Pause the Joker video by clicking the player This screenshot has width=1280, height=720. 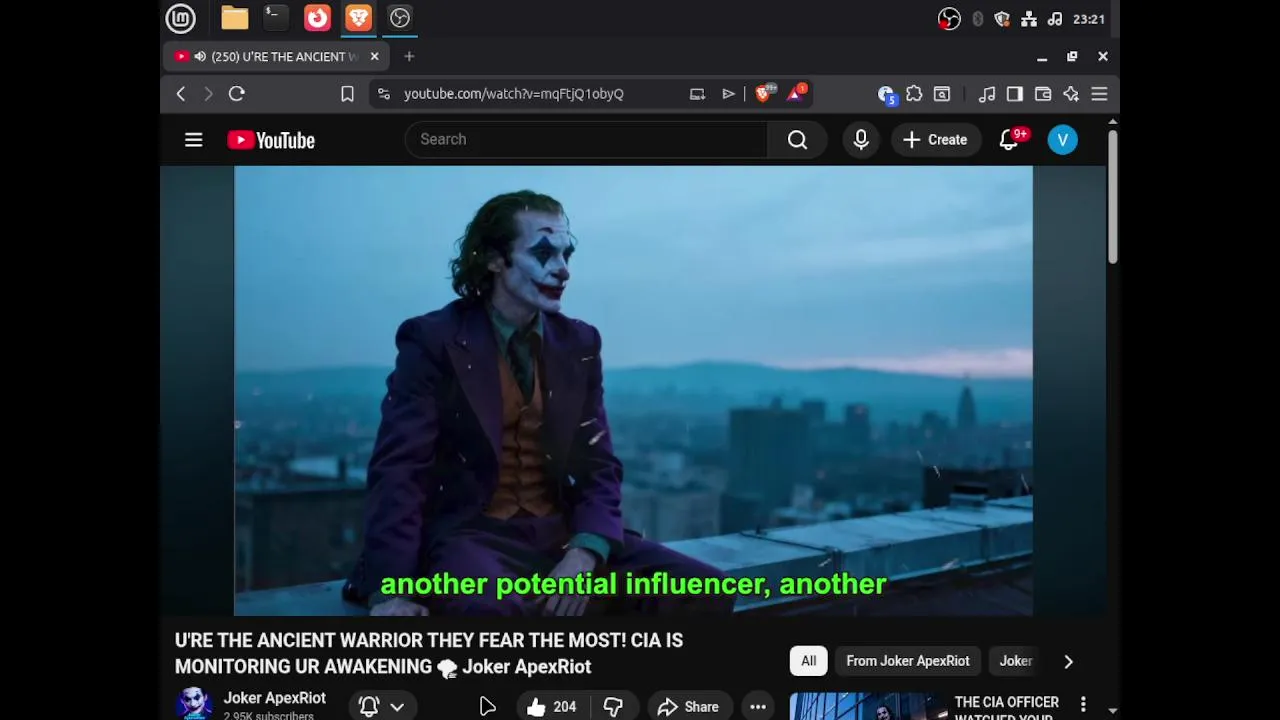point(633,390)
